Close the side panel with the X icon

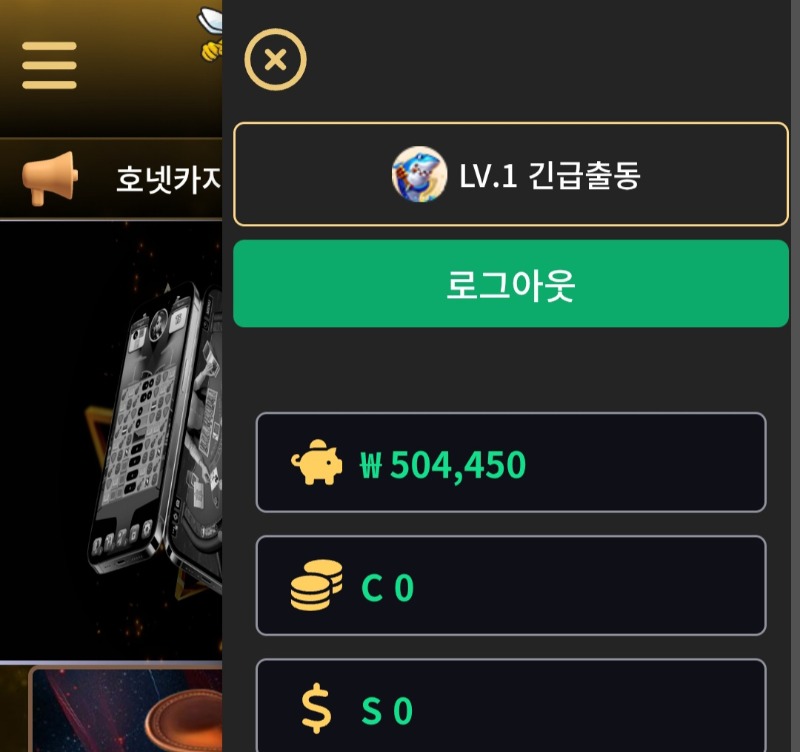[x=276, y=60]
